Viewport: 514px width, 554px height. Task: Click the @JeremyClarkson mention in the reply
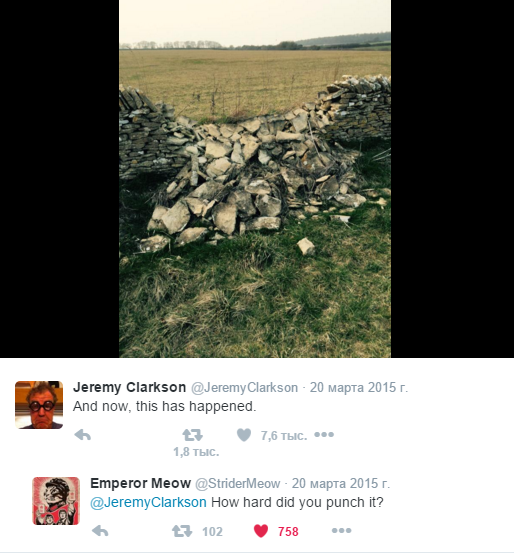(148, 502)
